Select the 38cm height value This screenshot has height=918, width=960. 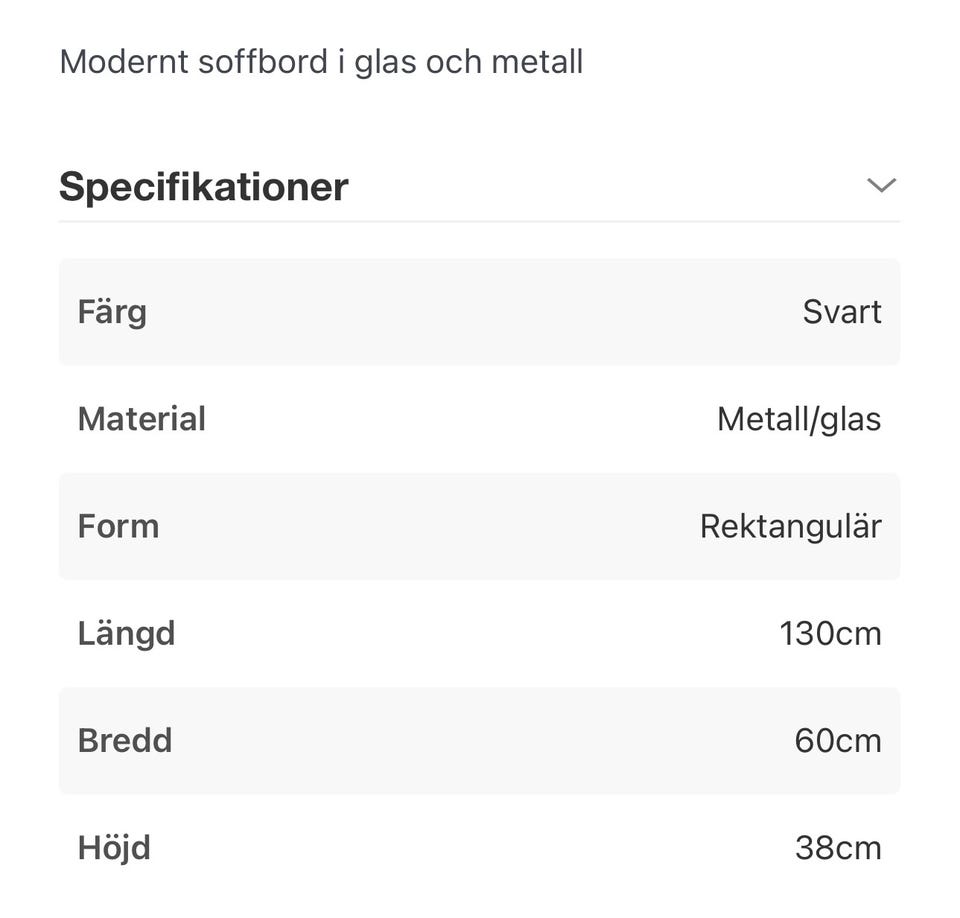837,847
